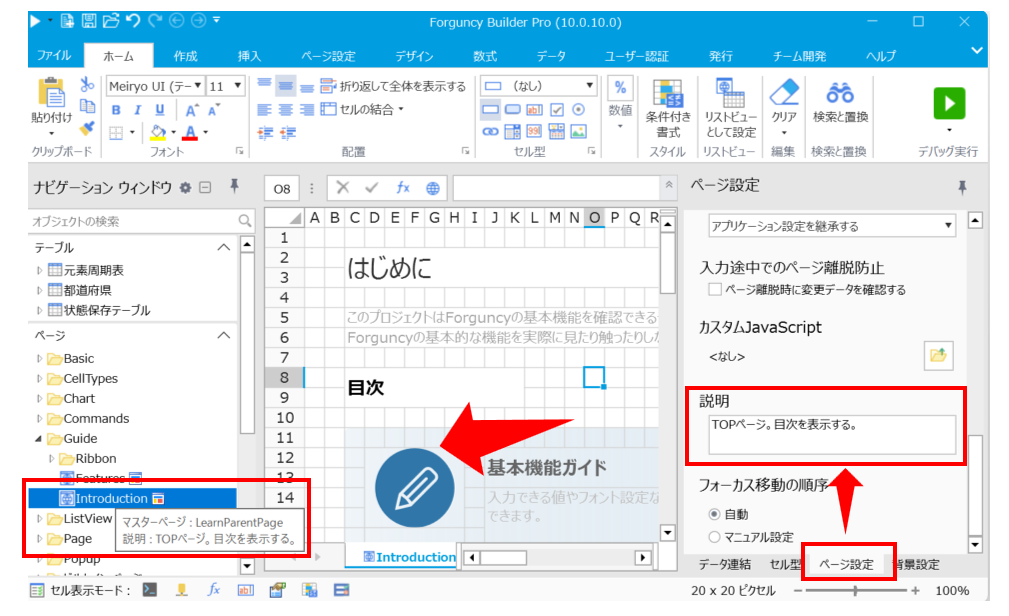This screenshot has height=616, width=1009.
Task: Expand the Basic folder in the tree
Action: (40, 359)
